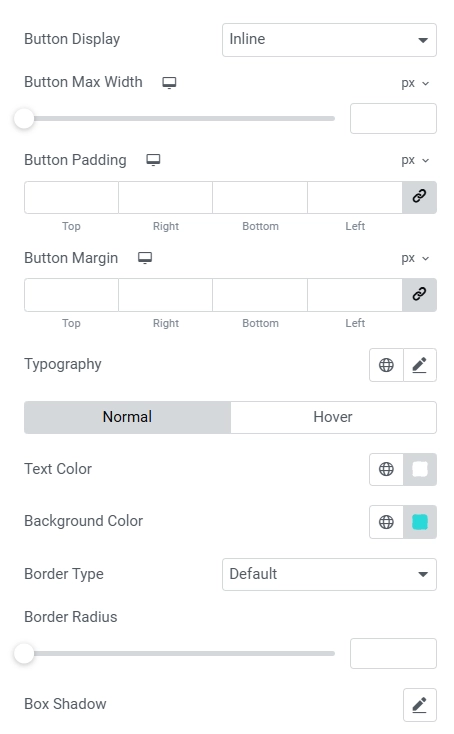Click the teal Background Color swatch

(420, 521)
